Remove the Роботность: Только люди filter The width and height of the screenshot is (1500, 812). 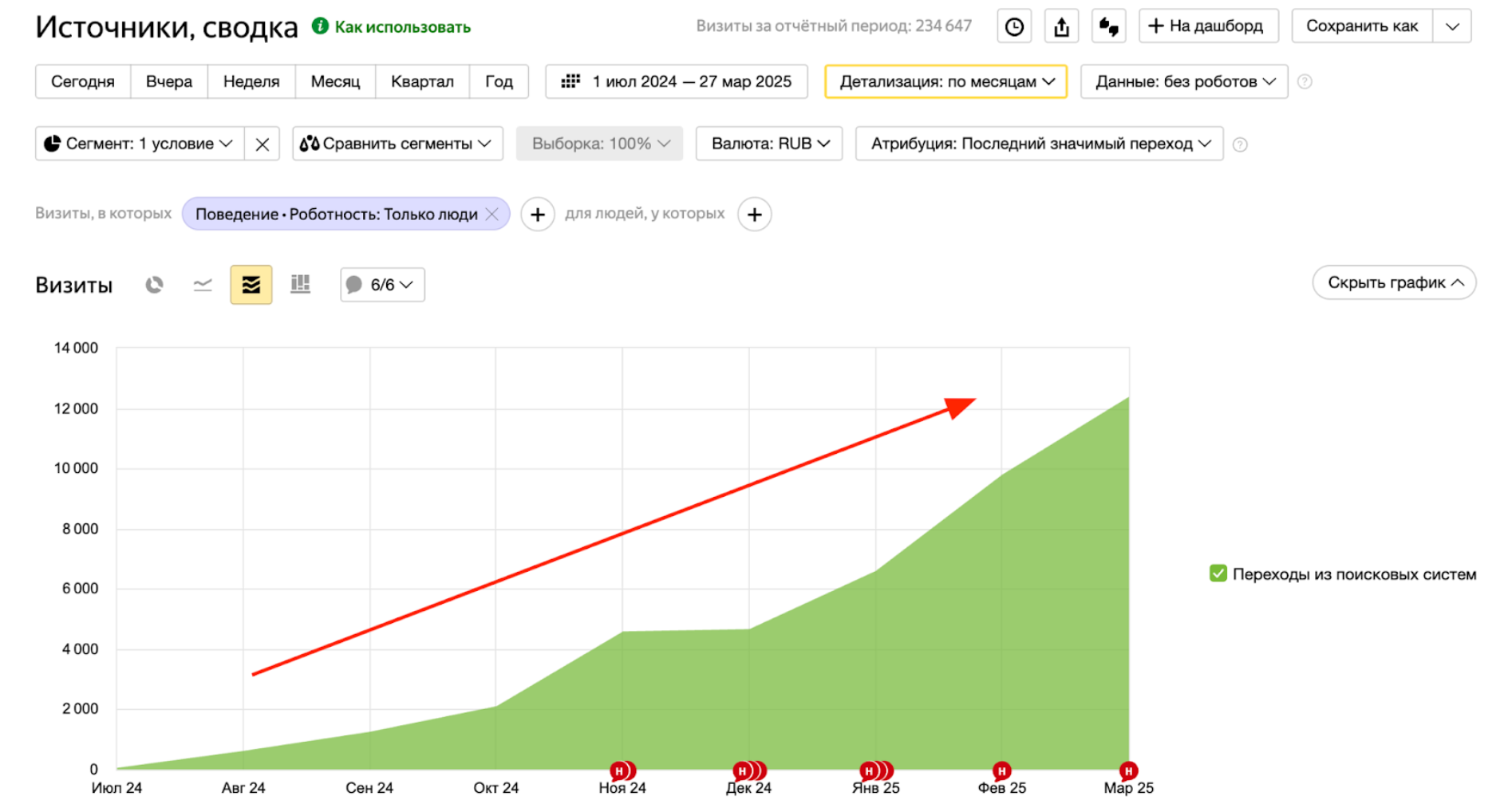(x=492, y=214)
